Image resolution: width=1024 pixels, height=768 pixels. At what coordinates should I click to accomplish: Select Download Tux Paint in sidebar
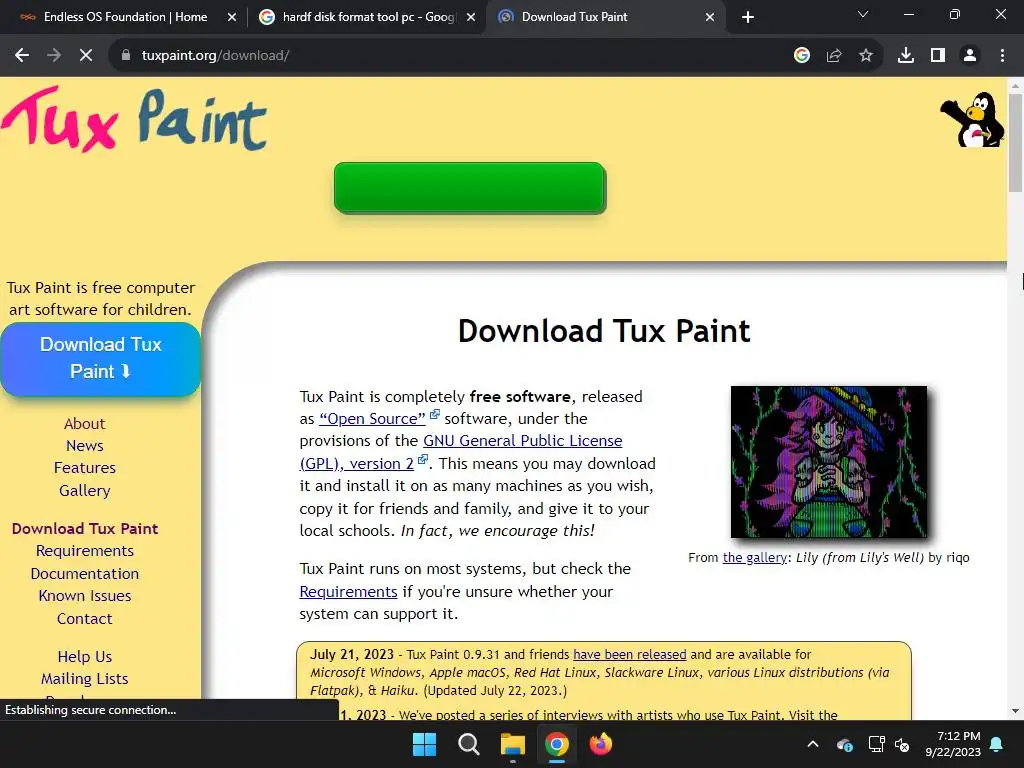tap(85, 529)
